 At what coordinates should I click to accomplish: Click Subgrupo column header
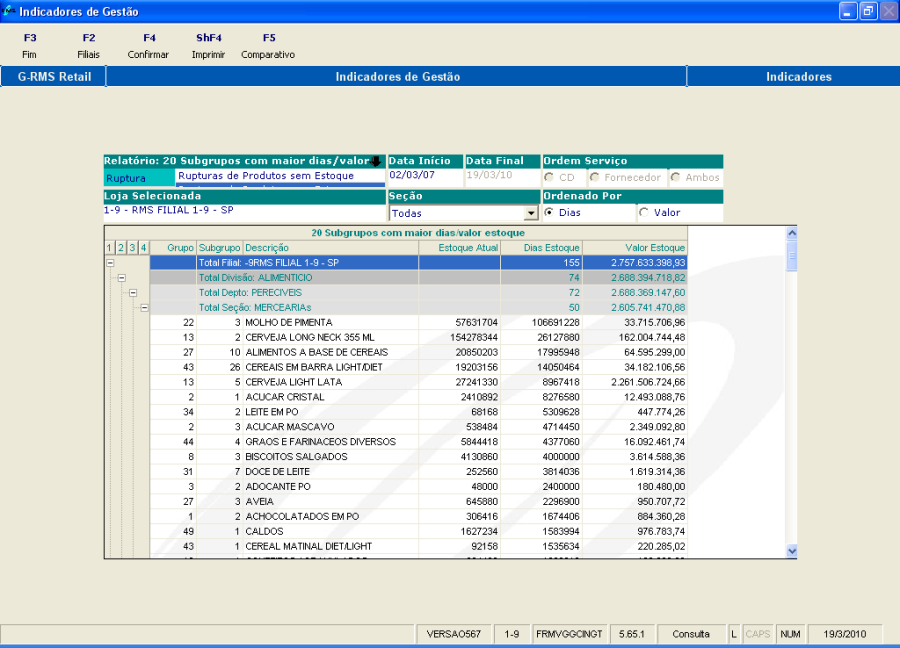click(220, 248)
